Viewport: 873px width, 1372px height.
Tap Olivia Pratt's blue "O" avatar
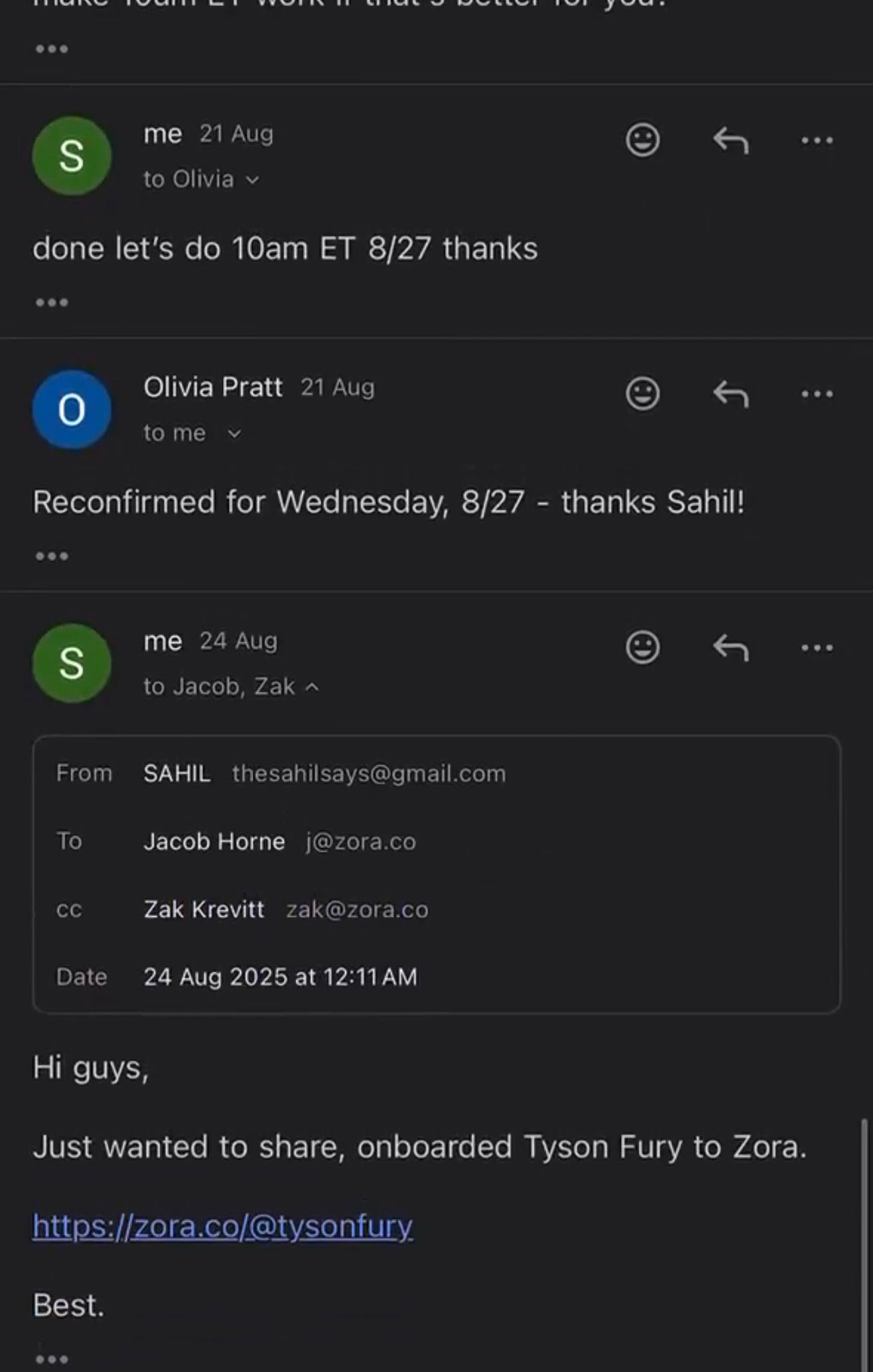coord(72,410)
